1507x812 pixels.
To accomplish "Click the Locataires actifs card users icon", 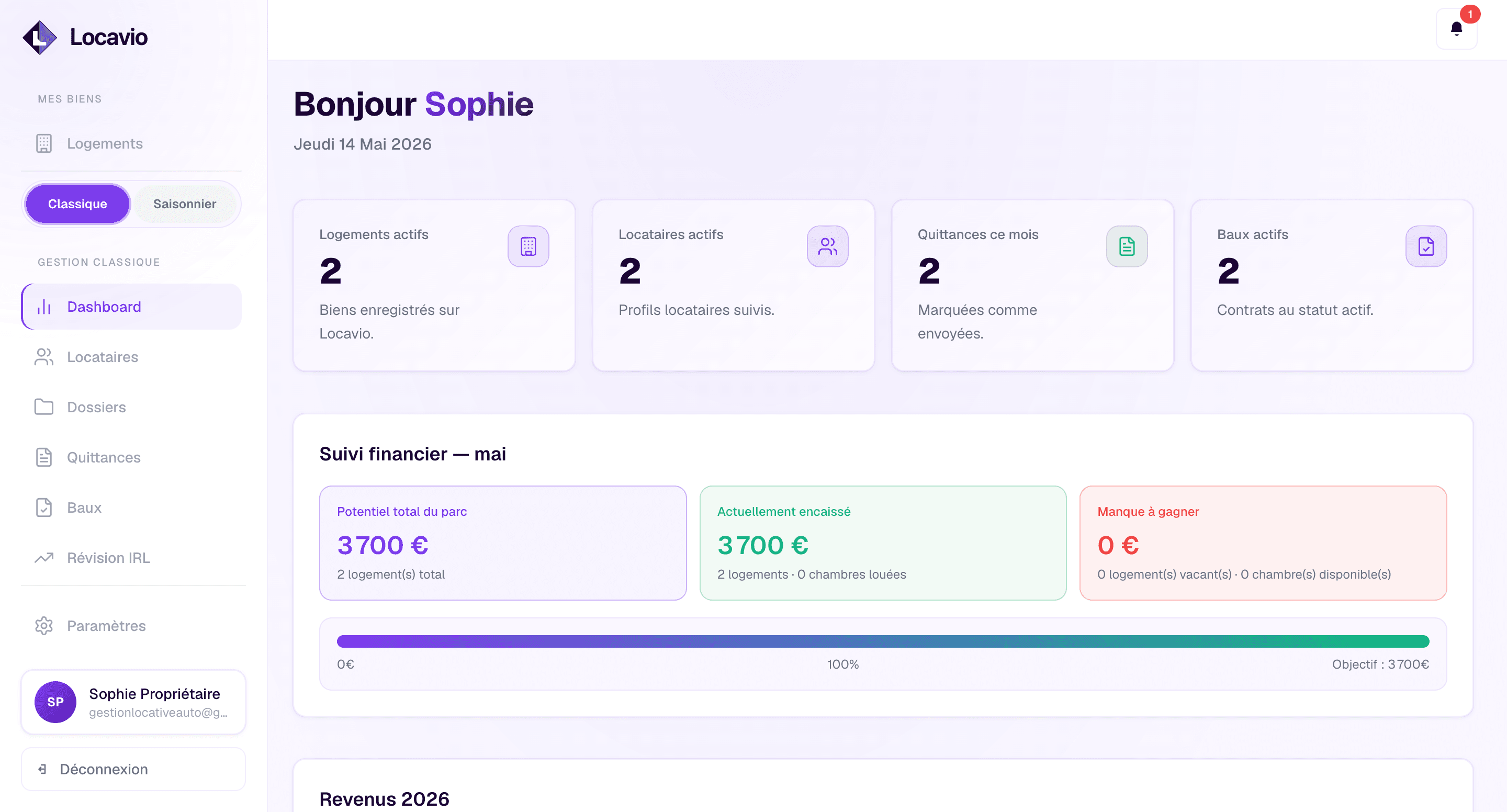I will (828, 246).
